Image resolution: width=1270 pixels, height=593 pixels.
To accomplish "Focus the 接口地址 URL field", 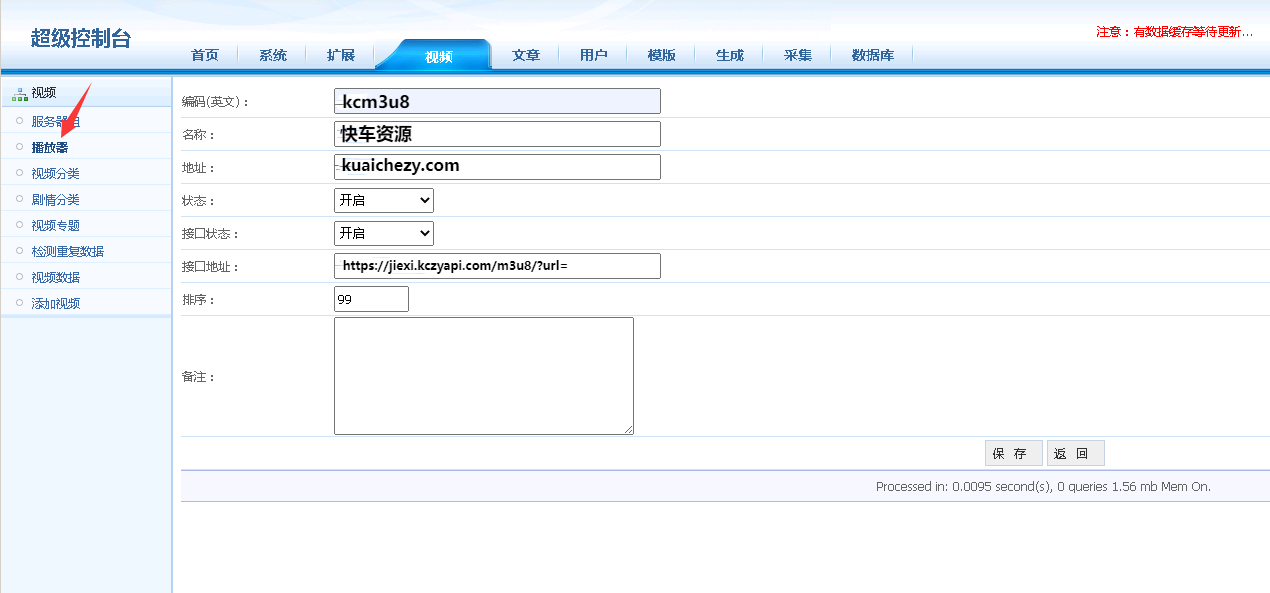I will coord(497,266).
